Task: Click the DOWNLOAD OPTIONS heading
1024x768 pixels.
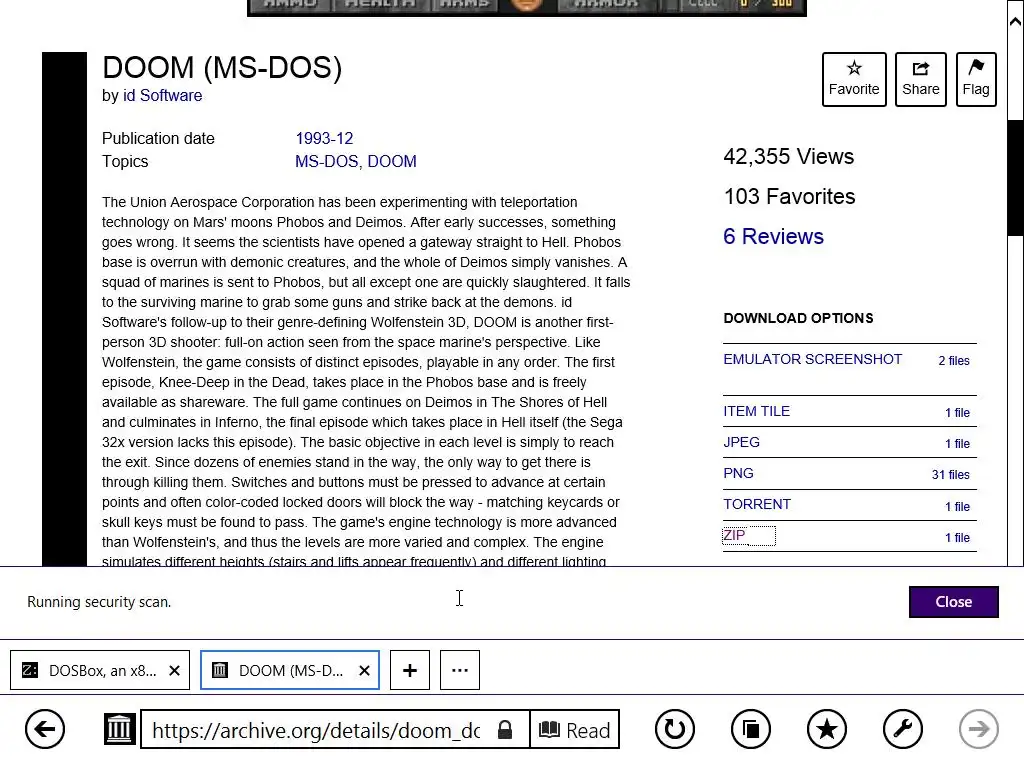Action: tap(798, 318)
